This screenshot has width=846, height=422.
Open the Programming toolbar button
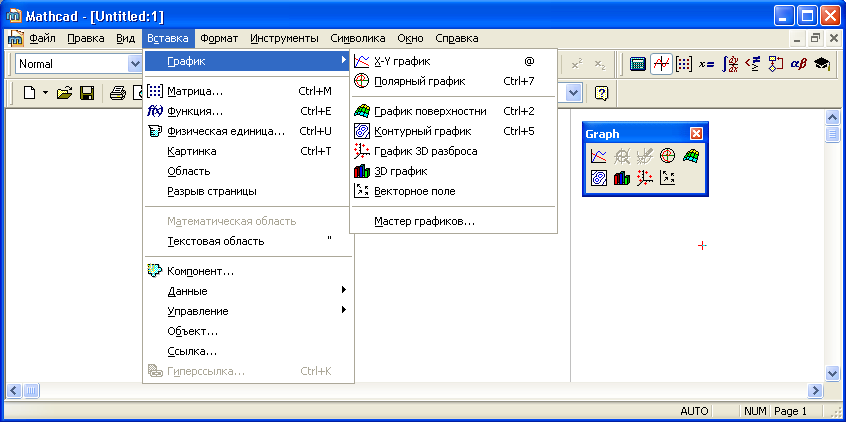775,64
